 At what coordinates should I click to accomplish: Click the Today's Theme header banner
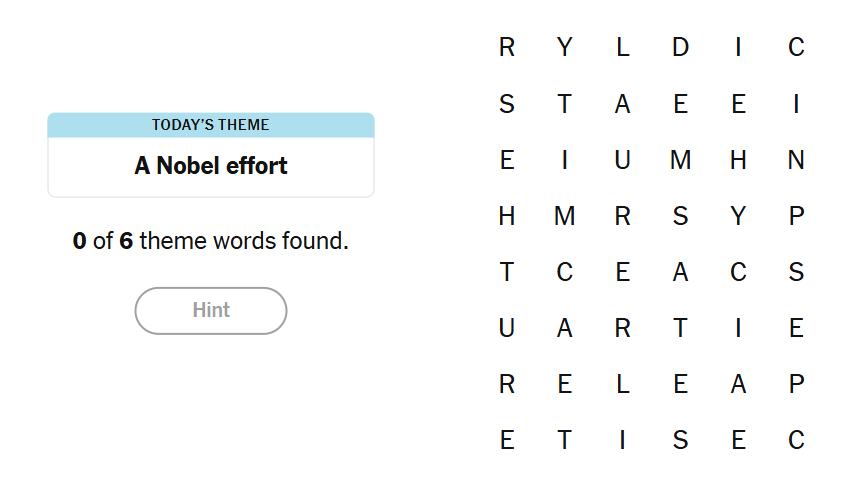pos(211,125)
